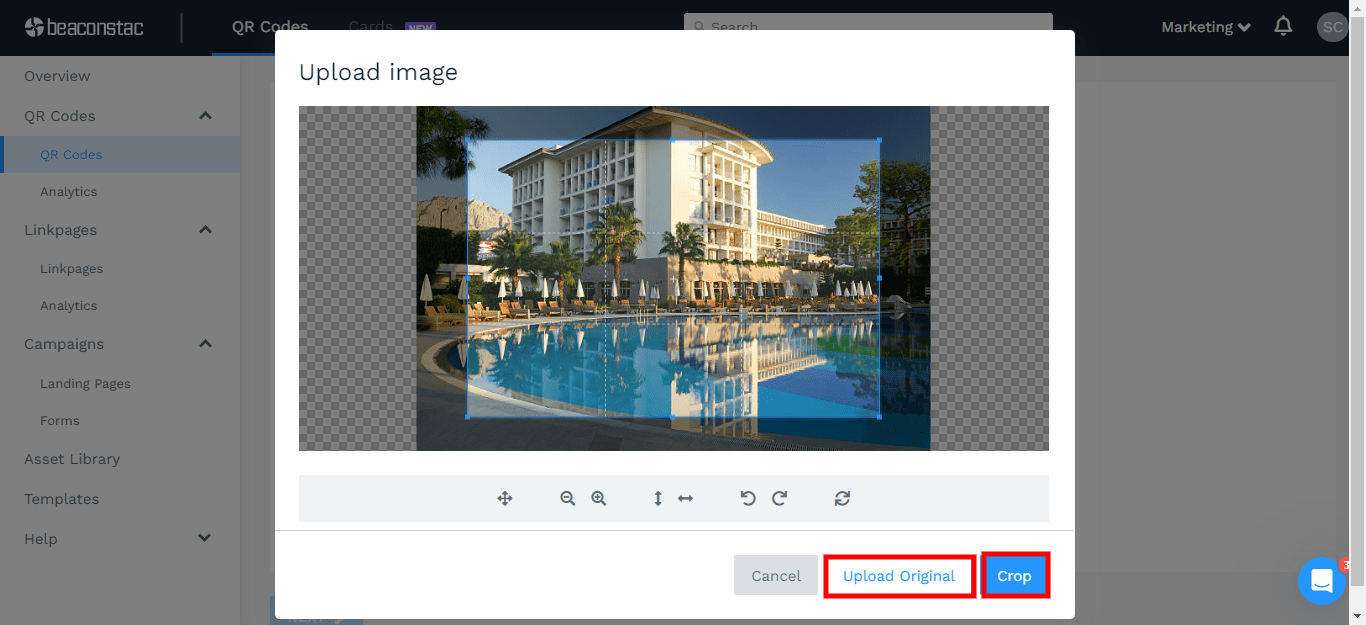1366x625 pixels.
Task: Click the zoom in icon
Action: (598, 498)
